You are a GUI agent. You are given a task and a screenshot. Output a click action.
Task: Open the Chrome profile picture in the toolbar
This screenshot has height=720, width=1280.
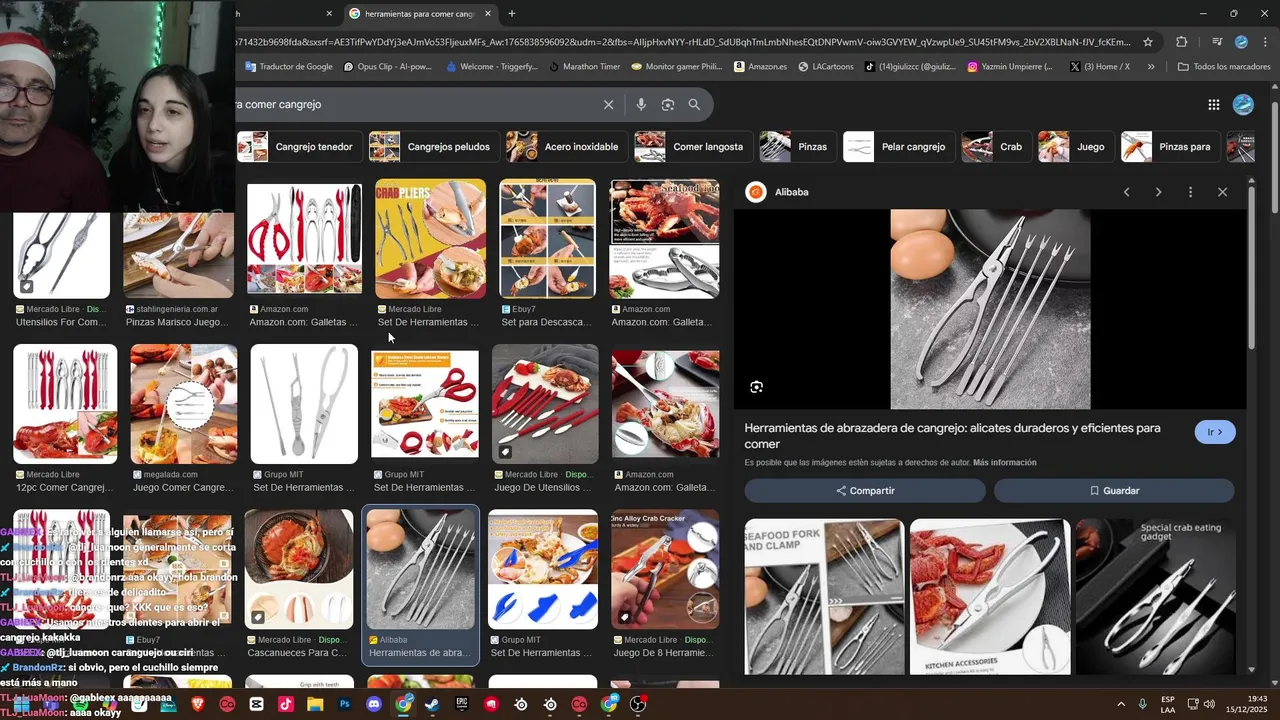pyautogui.click(x=1241, y=42)
